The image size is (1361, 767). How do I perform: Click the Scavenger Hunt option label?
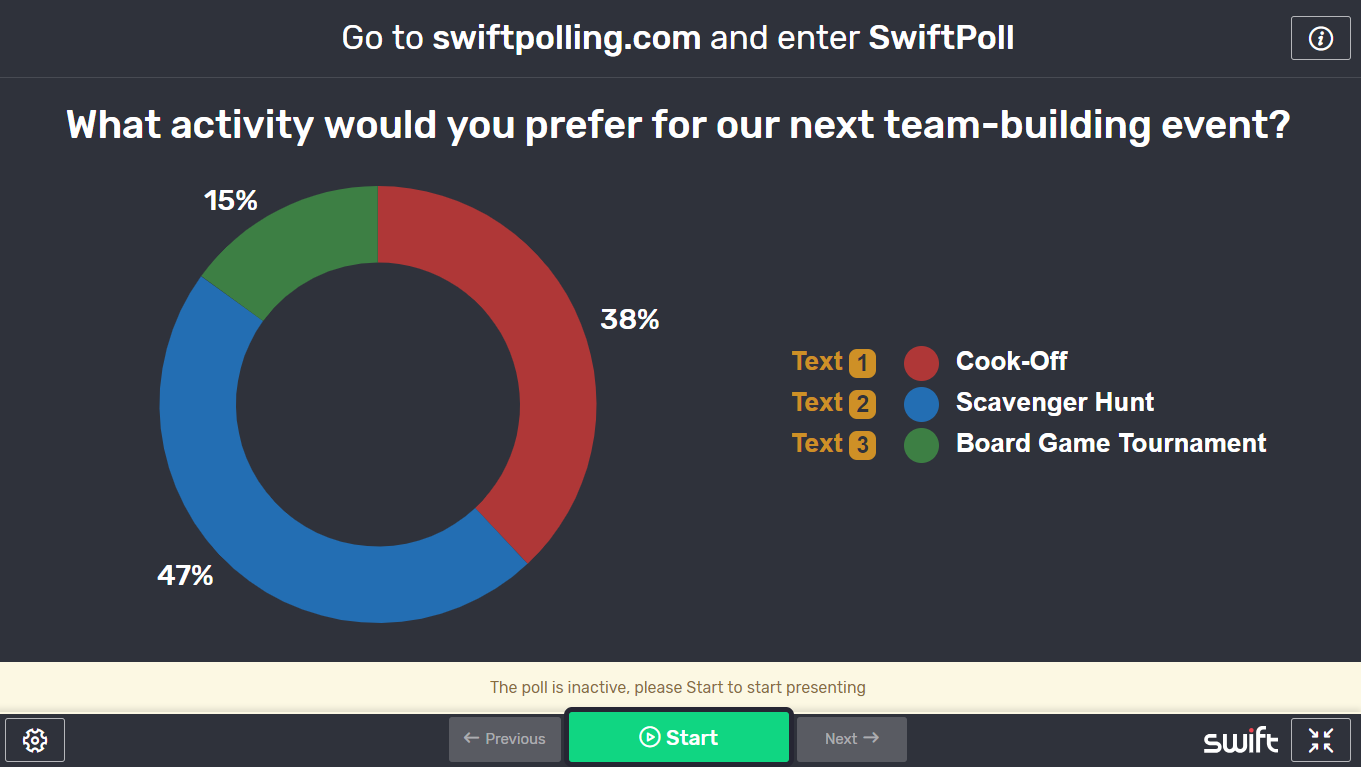tap(1055, 402)
